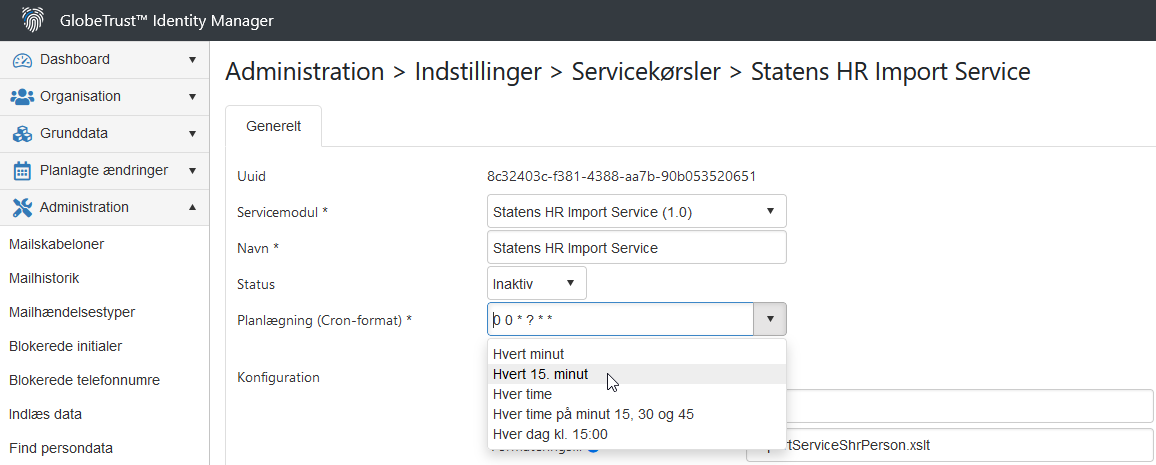Collapse the Administration menu arrow

pos(192,208)
